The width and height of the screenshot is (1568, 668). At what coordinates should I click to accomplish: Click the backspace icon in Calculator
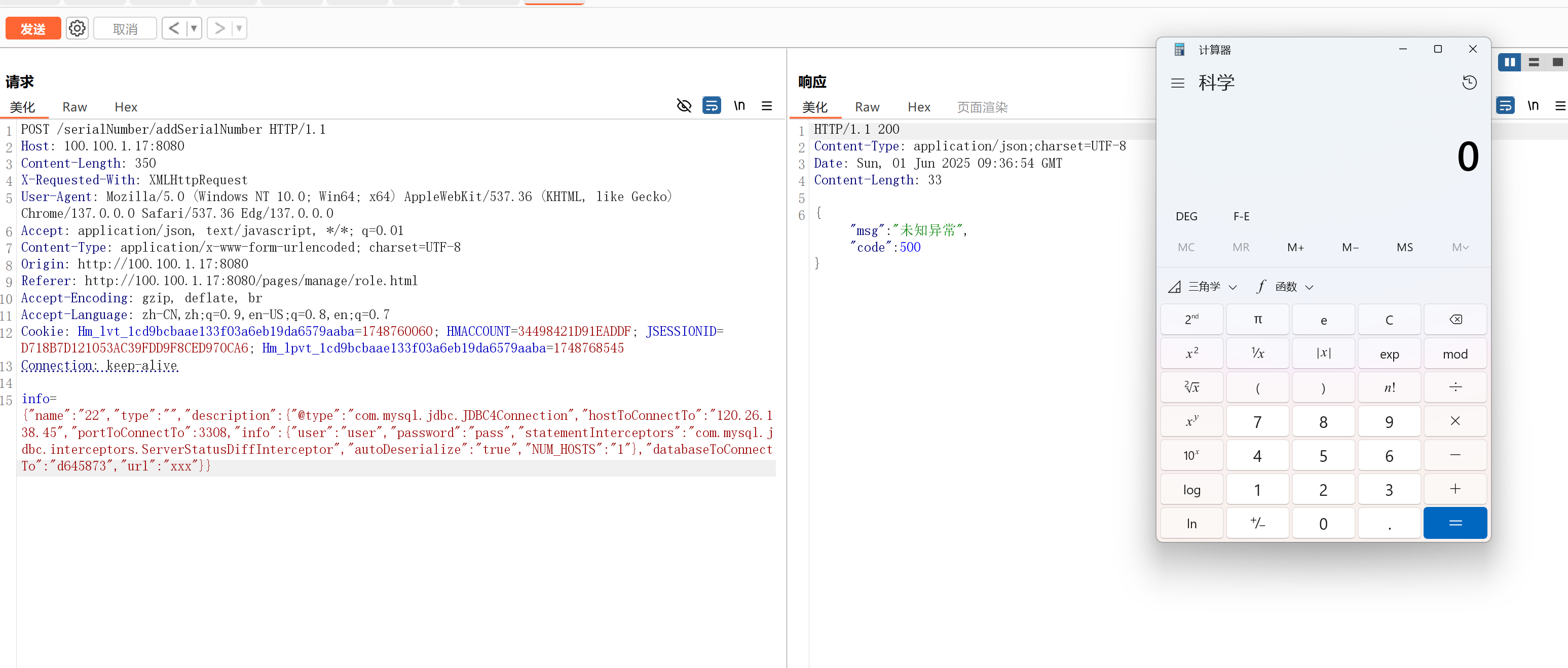coord(1455,320)
